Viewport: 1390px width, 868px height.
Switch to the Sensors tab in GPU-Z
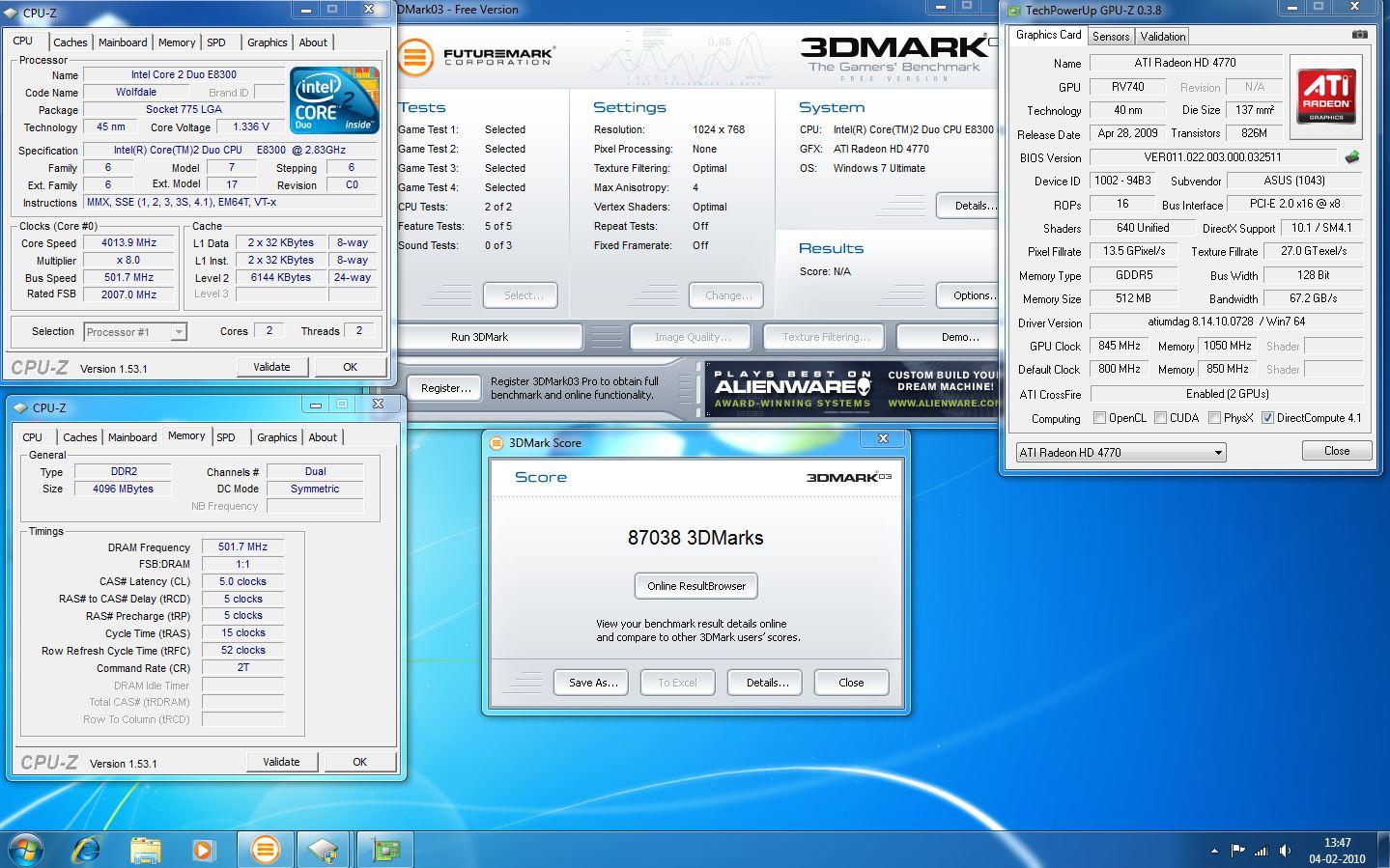point(1110,37)
